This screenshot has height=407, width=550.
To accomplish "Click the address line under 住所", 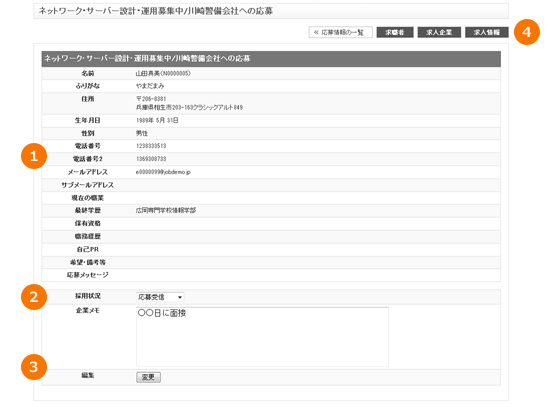I will pos(189,107).
